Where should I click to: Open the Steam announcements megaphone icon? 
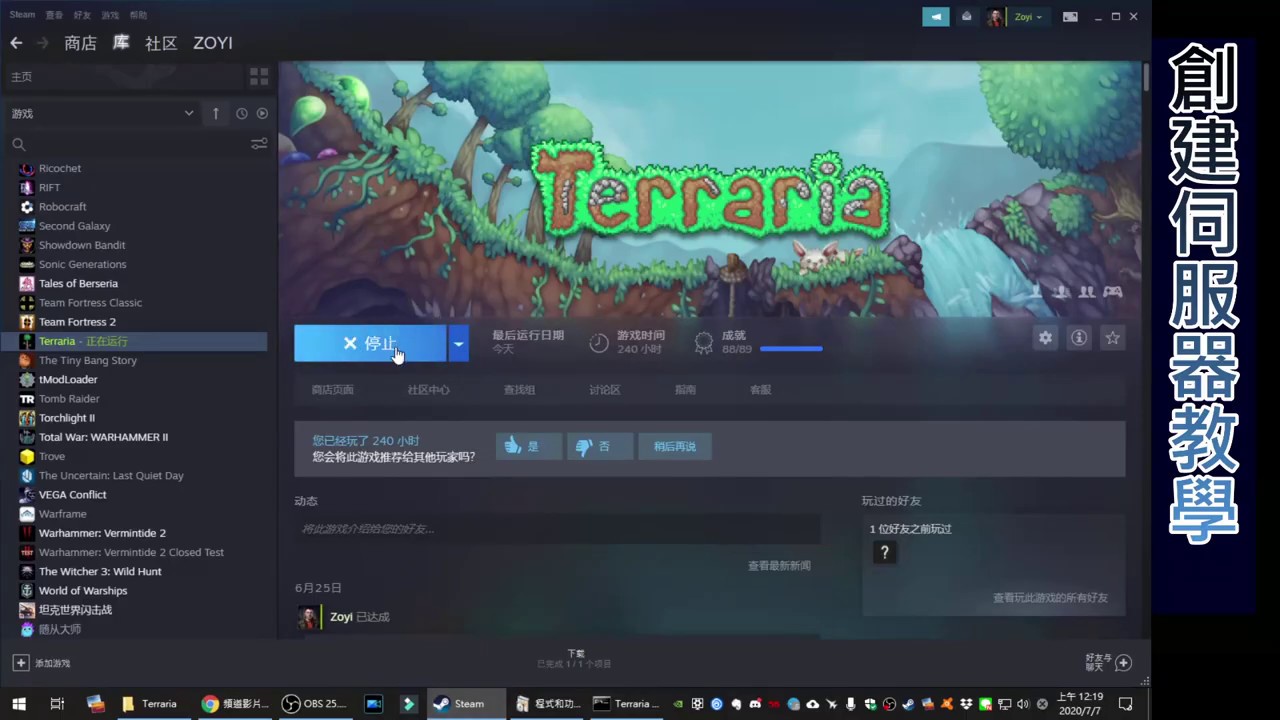coord(936,17)
